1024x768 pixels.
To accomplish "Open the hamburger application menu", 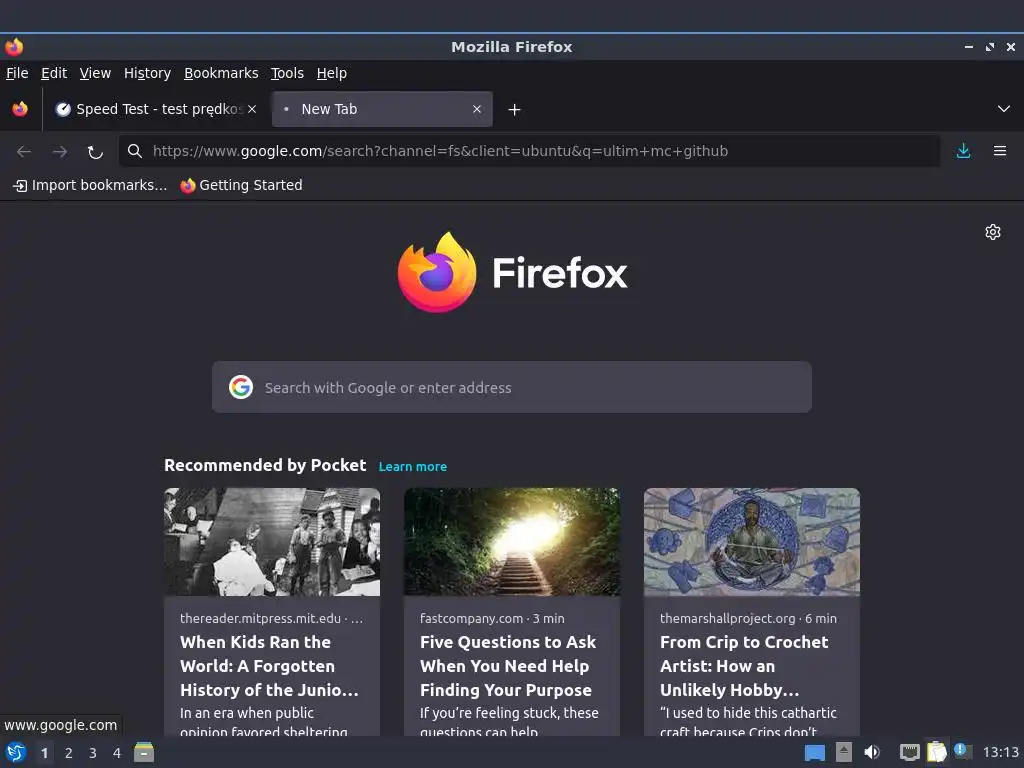I will pyautogui.click(x=1000, y=151).
